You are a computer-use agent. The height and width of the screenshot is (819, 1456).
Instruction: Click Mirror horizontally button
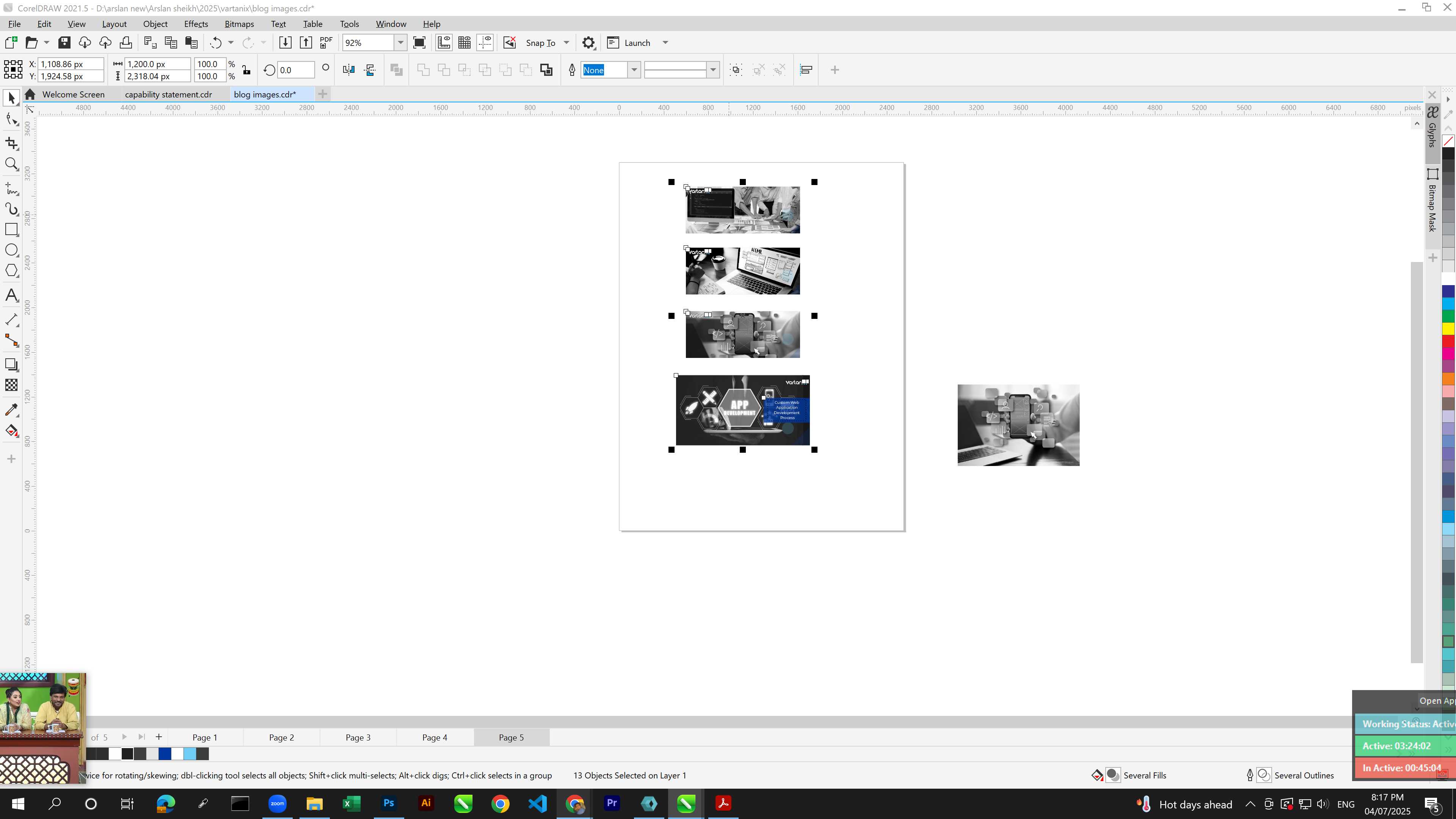[349, 70]
